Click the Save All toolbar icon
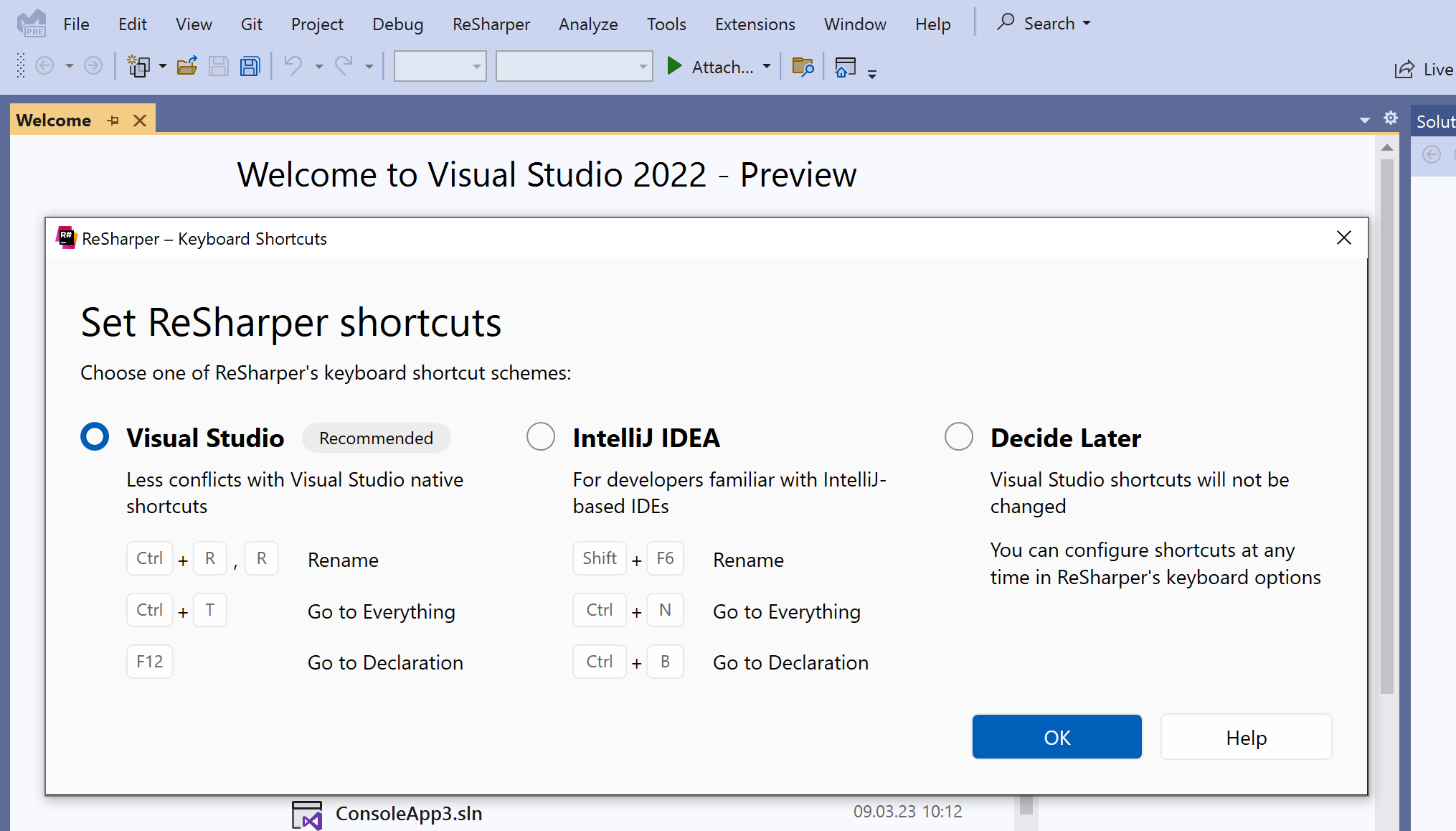 [250, 67]
